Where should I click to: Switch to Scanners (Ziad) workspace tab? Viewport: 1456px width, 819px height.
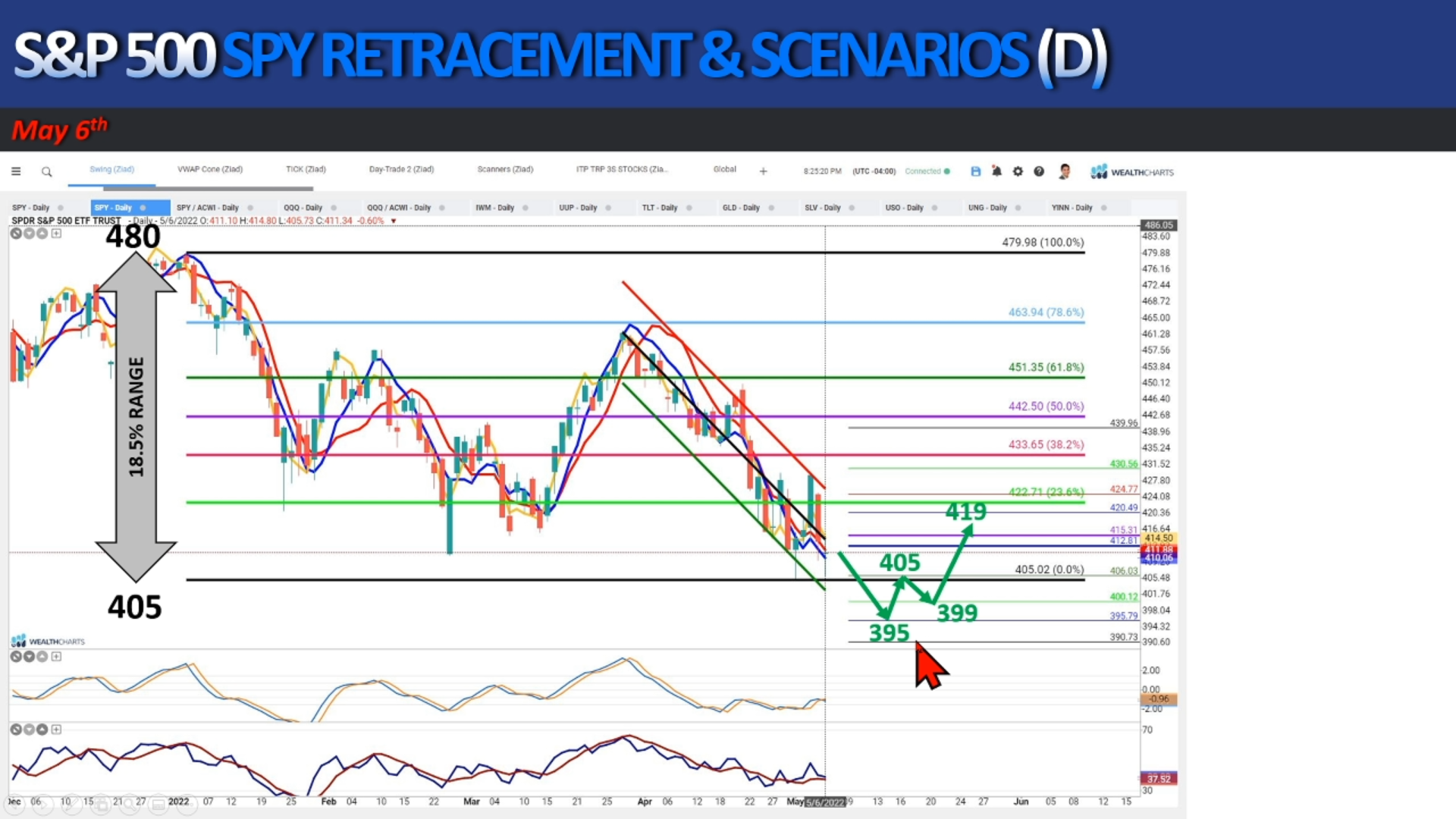(x=505, y=169)
